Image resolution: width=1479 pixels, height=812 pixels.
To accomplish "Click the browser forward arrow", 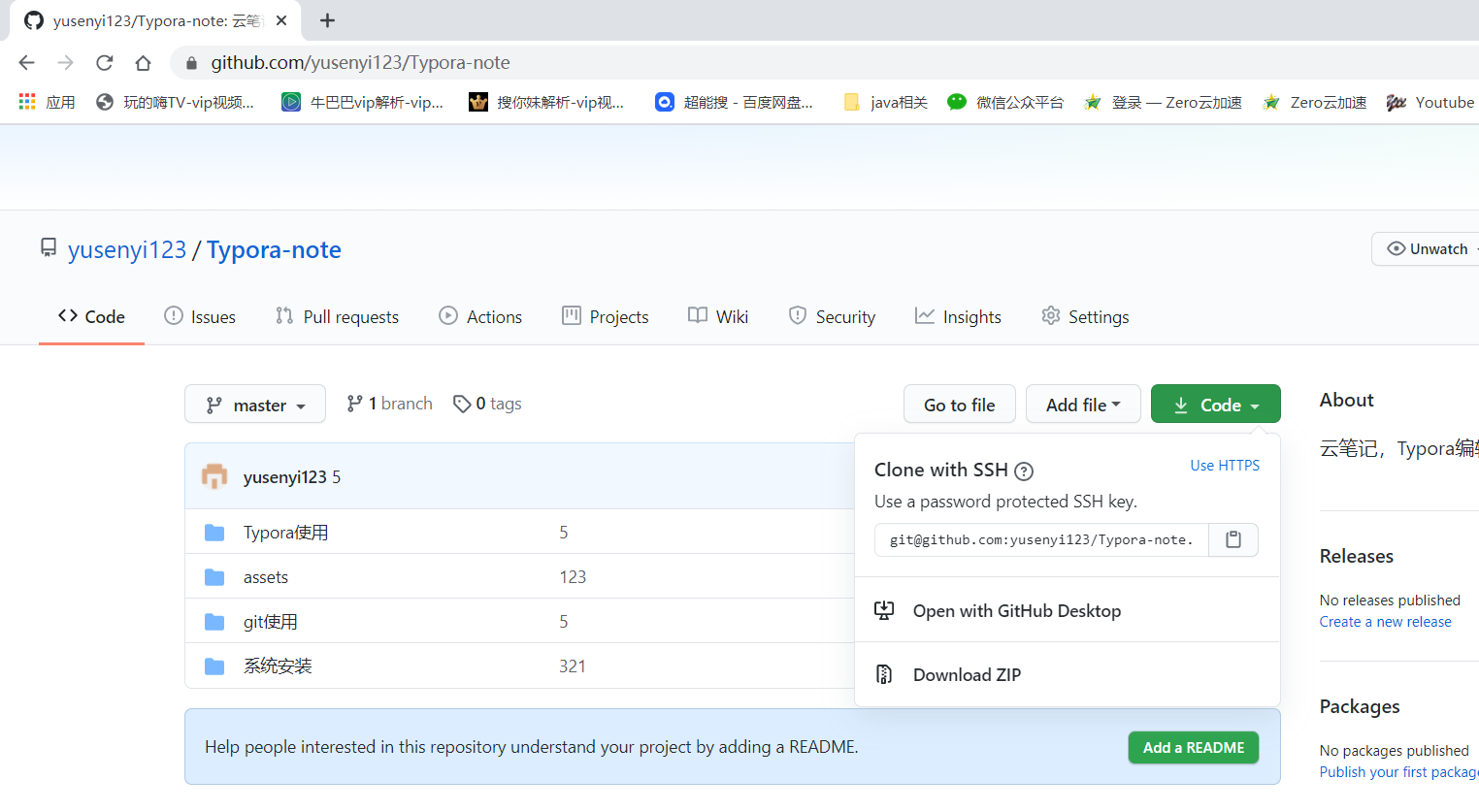I will 65,63.
